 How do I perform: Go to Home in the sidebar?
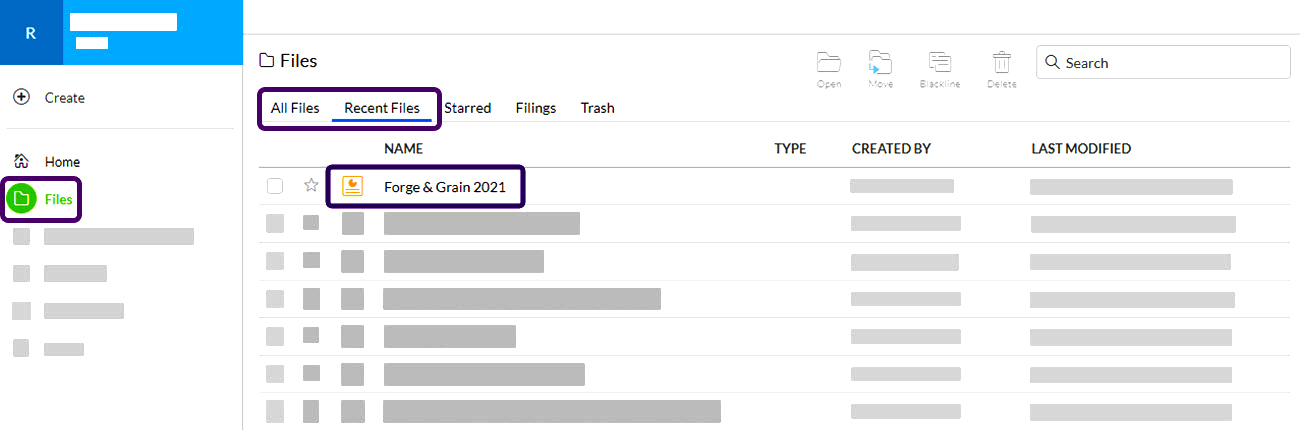point(61,162)
